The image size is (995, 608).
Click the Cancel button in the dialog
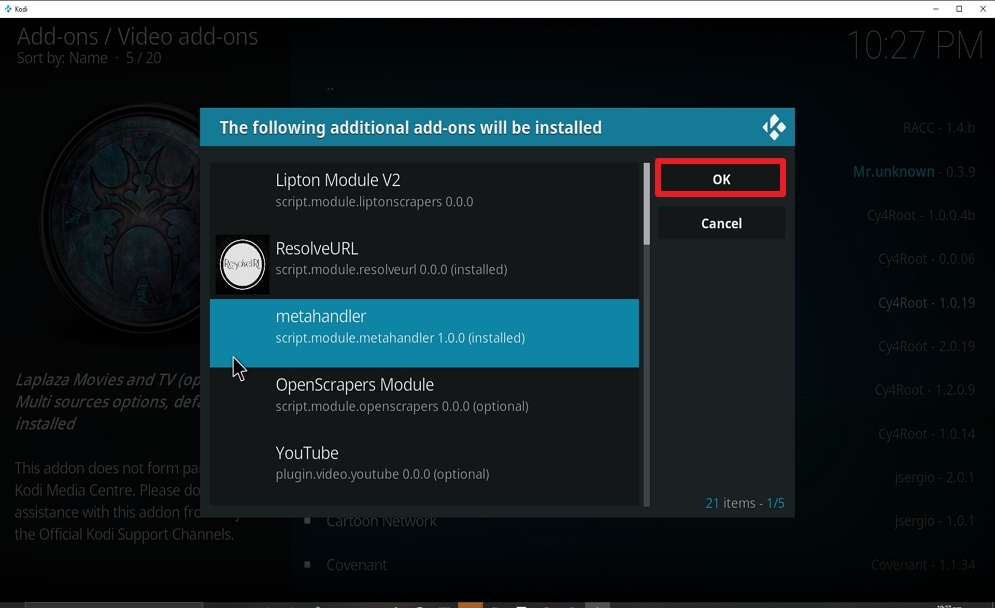tap(721, 223)
